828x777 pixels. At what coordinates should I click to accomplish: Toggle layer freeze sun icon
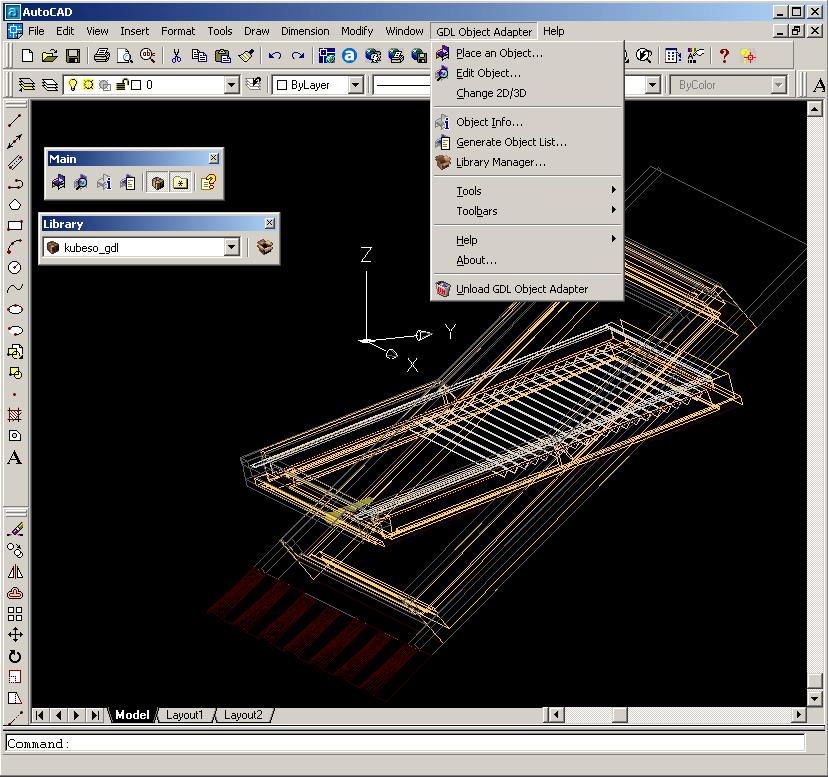tap(88, 85)
